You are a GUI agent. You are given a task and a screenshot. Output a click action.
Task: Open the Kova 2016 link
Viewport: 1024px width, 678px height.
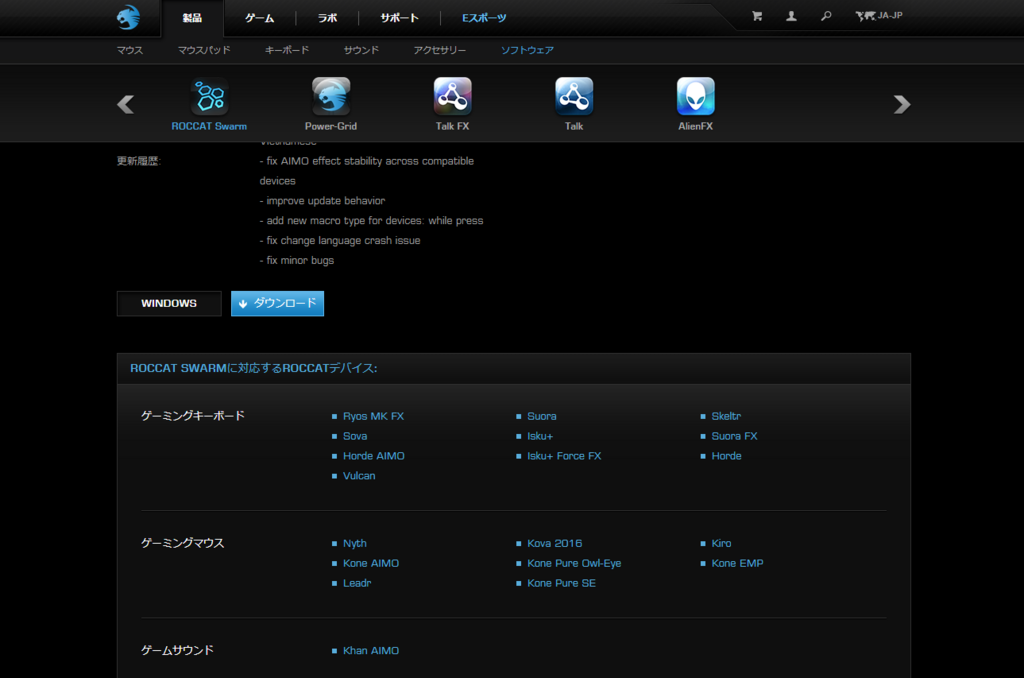click(554, 543)
